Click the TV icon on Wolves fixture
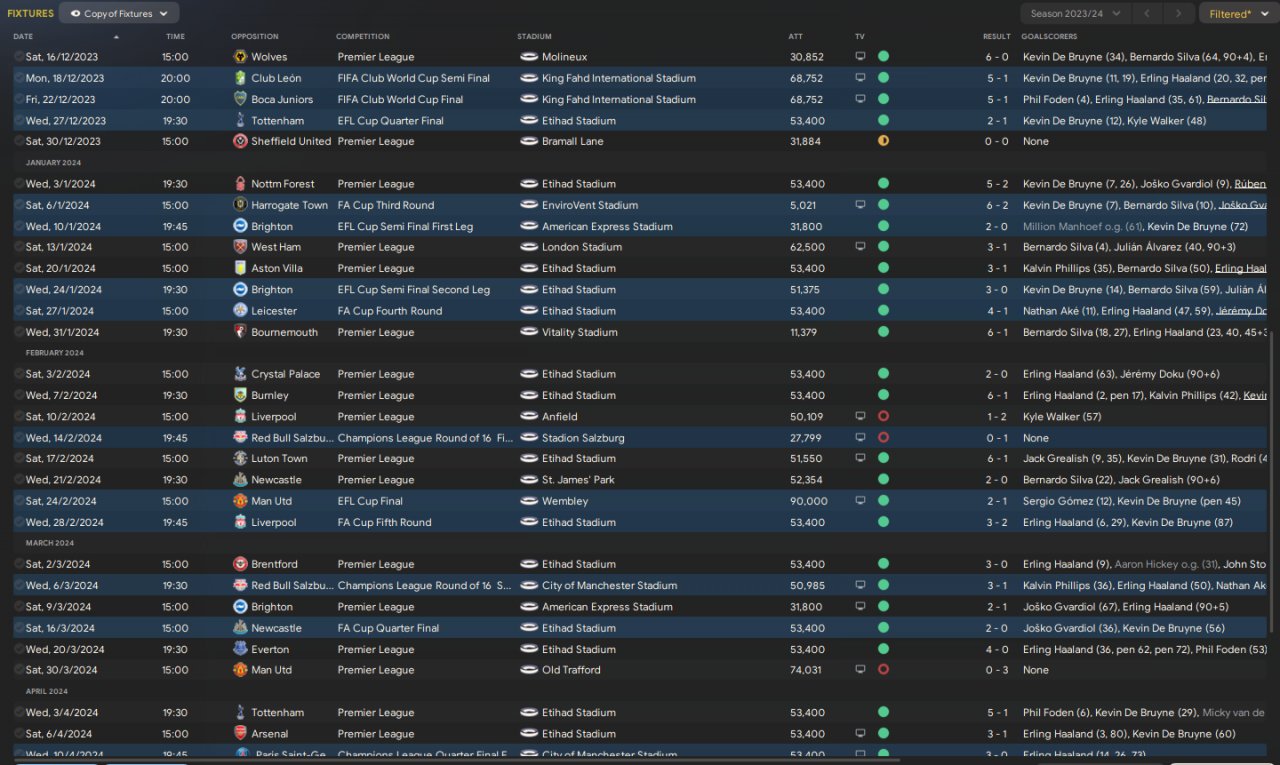The image size is (1280, 765). tap(860, 57)
